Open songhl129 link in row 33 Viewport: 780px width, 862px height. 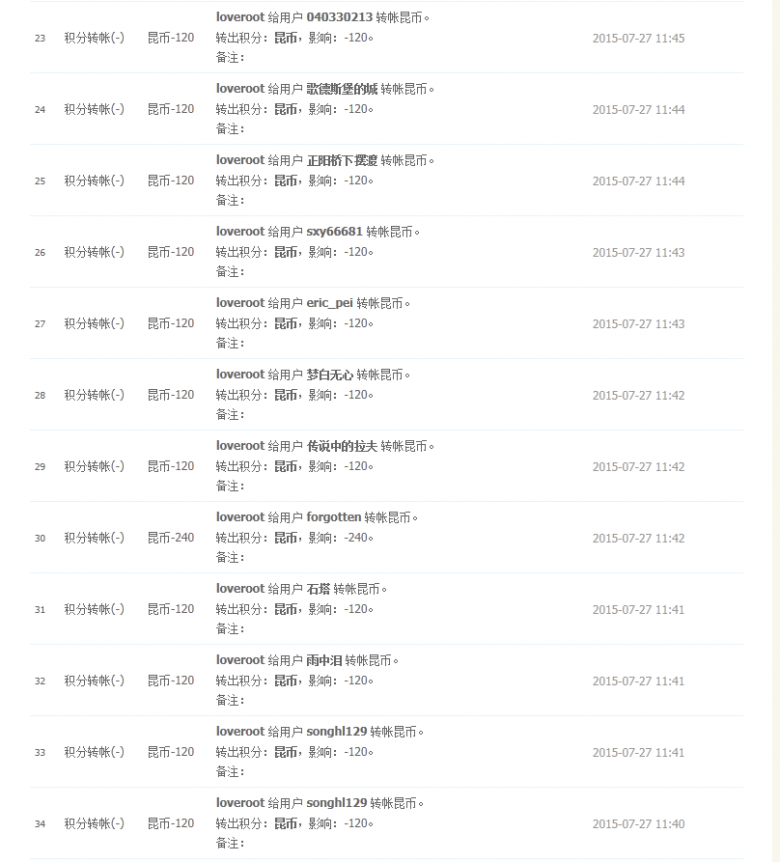[336, 732]
